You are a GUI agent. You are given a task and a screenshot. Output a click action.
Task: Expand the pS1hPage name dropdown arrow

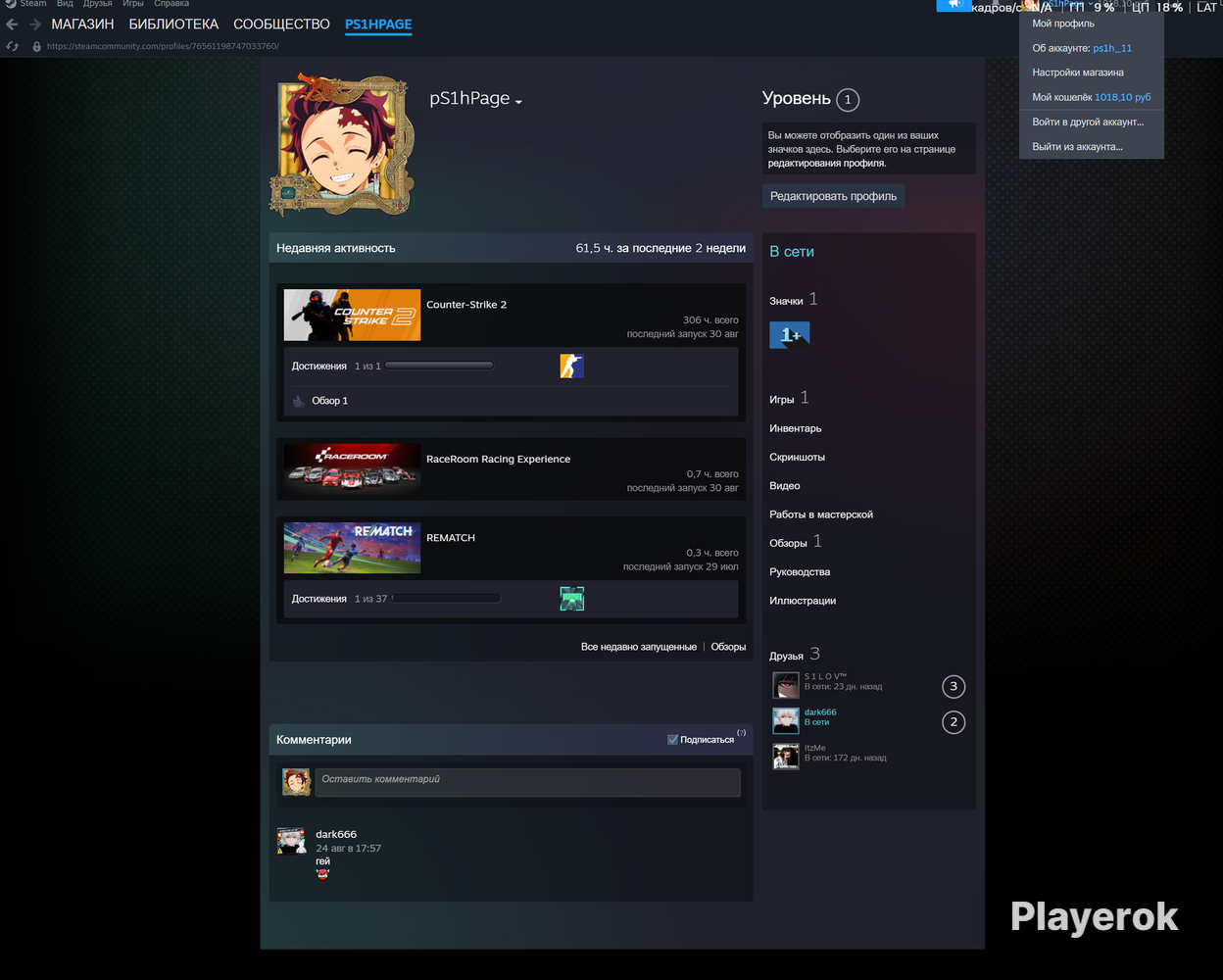pyautogui.click(x=518, y=102)
